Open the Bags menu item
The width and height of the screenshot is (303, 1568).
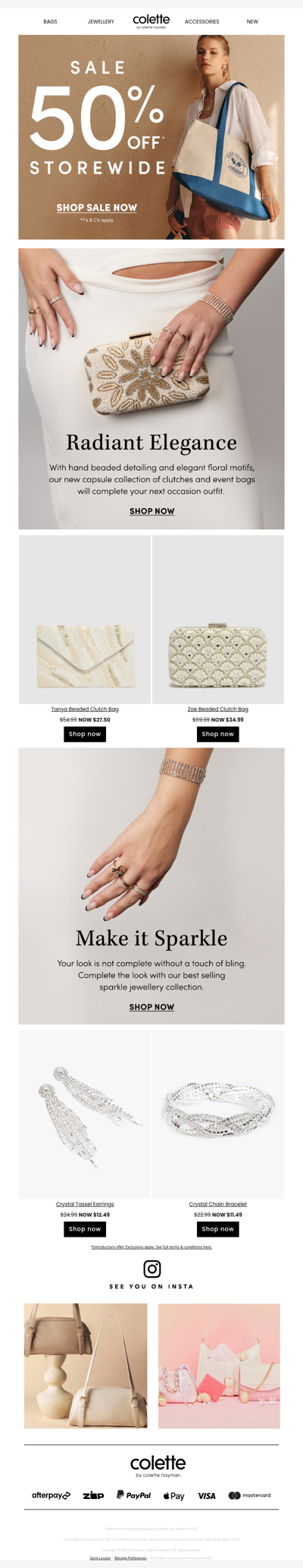[x=50, y=22]
